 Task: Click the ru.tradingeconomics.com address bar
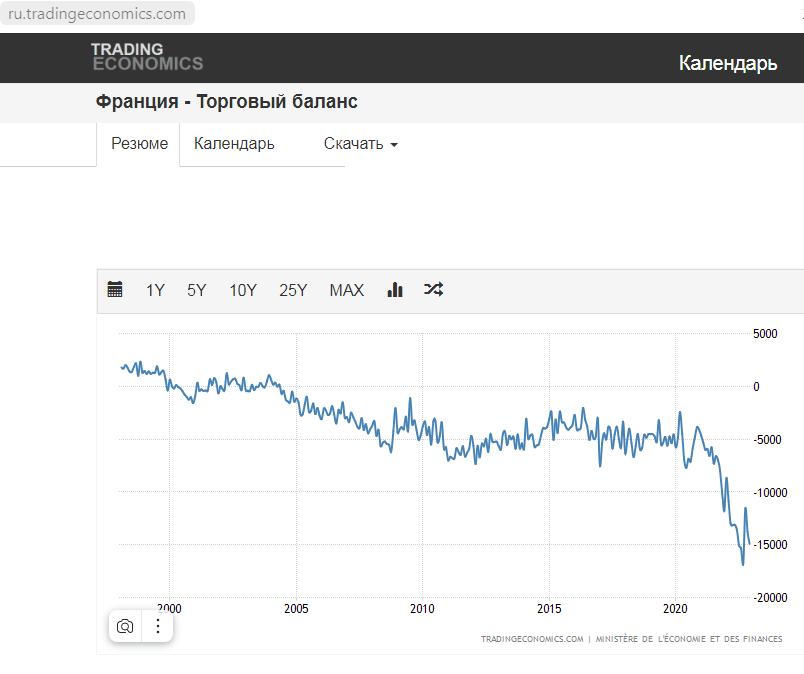97,13
